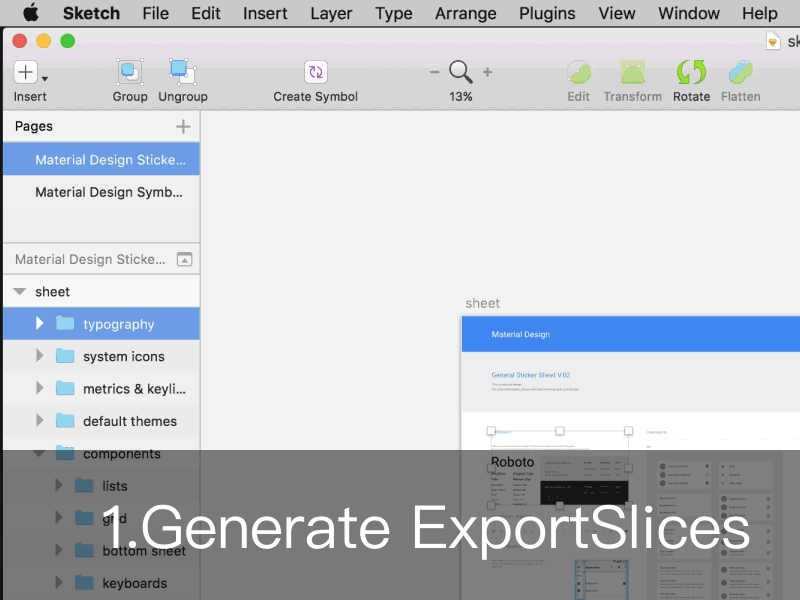Viewport: 800px width, 600px height.
Task: Select the sheet artboard row
Action: pos(101,291)
